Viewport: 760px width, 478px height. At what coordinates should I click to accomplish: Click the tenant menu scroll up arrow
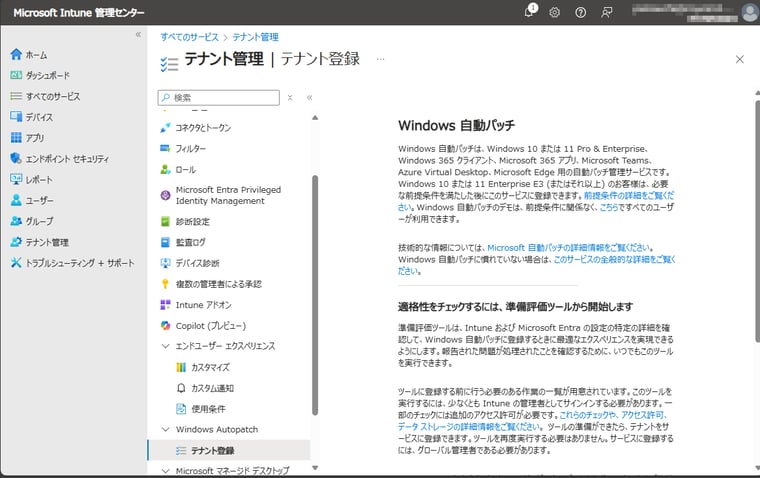pyautogui.click(x=315, y=117)
